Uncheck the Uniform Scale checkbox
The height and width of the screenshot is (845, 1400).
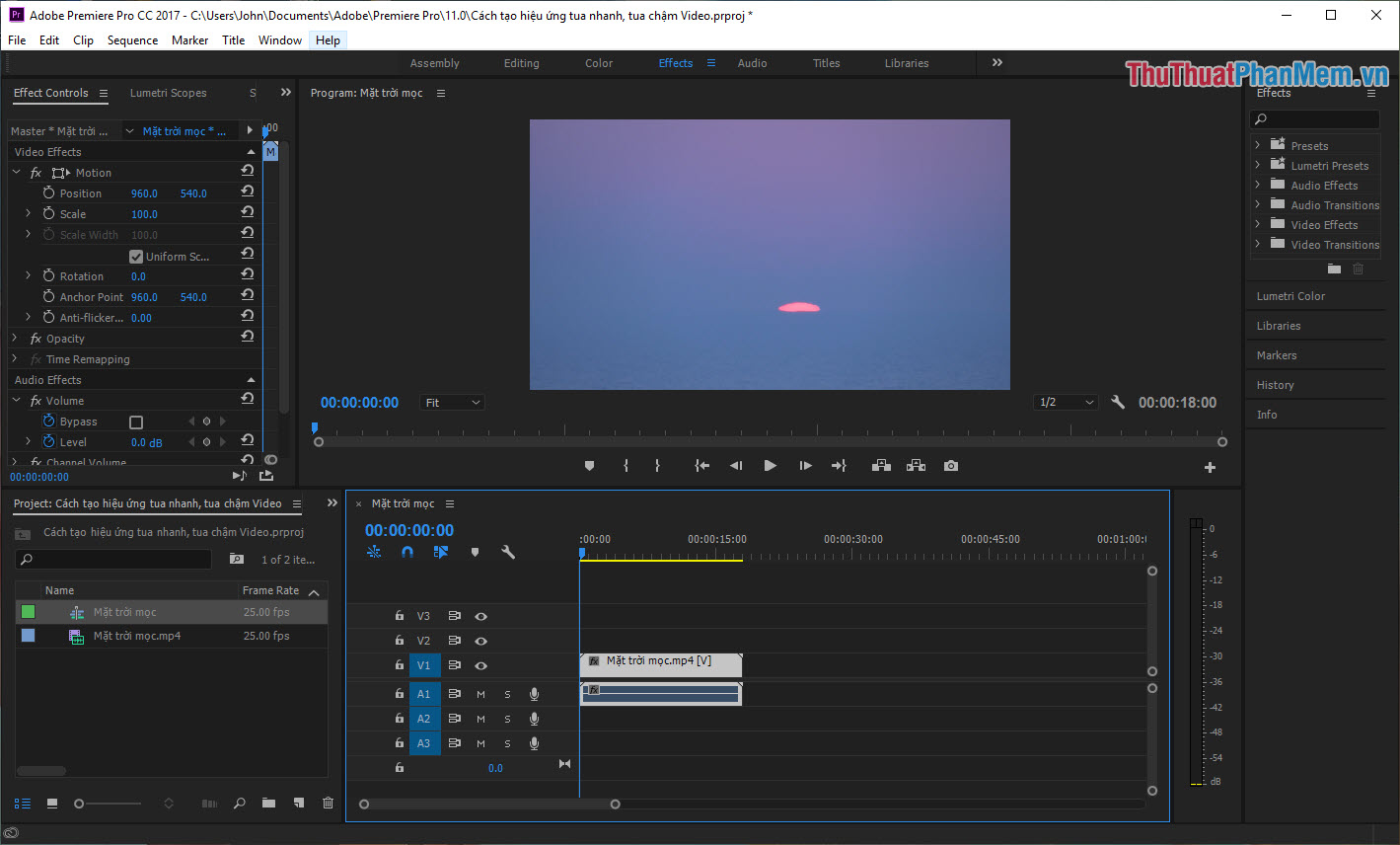click(135, 256)
